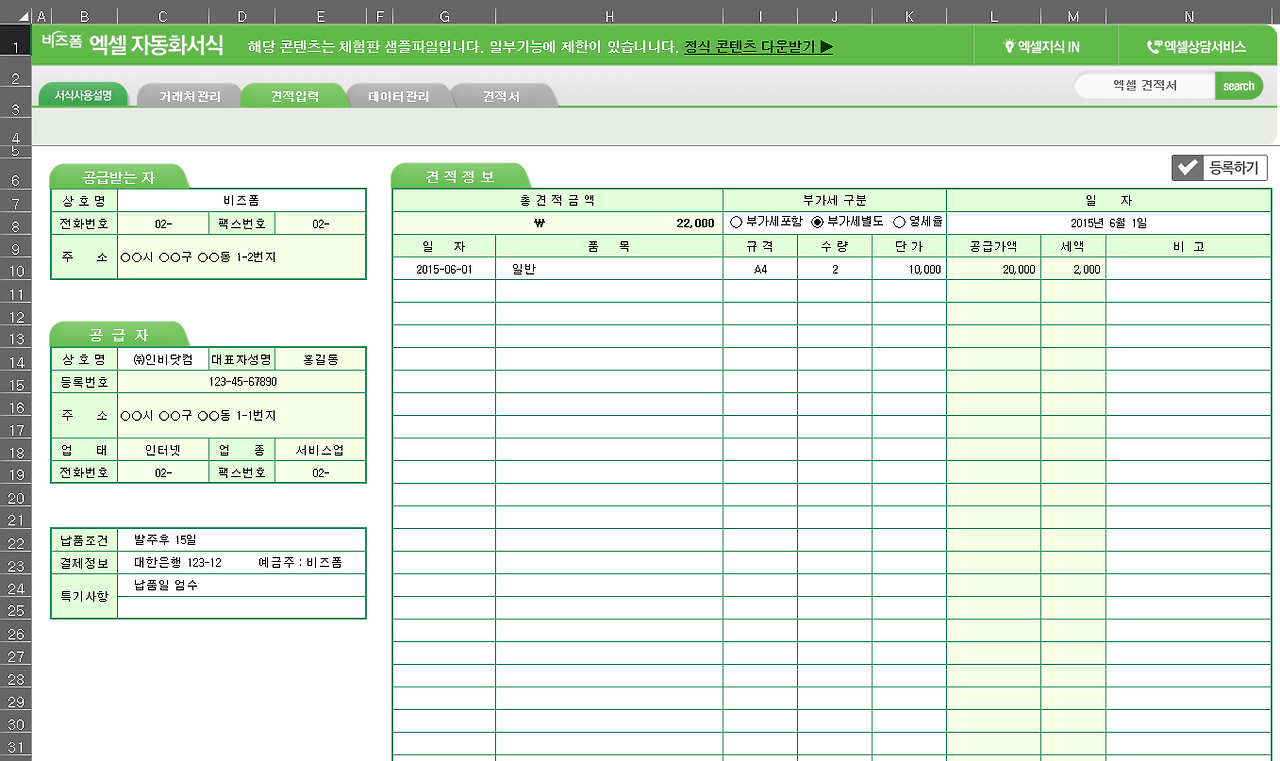This screenshot has width=1280, height=761.
Task: Select the 특기사항 label cell
Action: [84, 596]
